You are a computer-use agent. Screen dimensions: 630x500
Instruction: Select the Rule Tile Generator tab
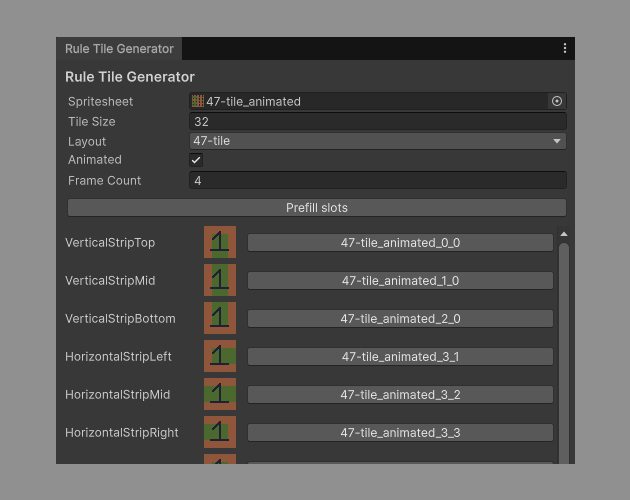click(119, 49)
